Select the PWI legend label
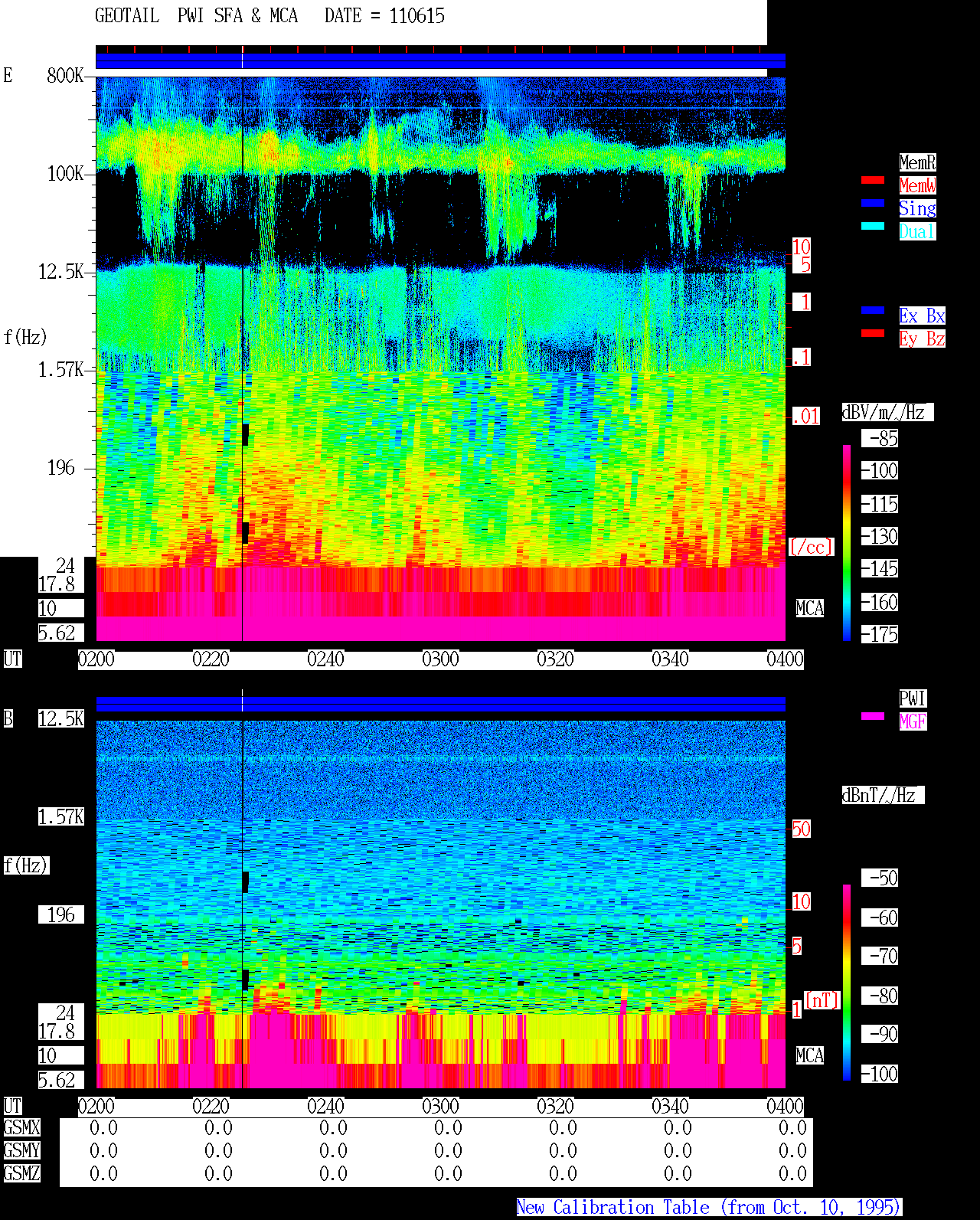 913,698
